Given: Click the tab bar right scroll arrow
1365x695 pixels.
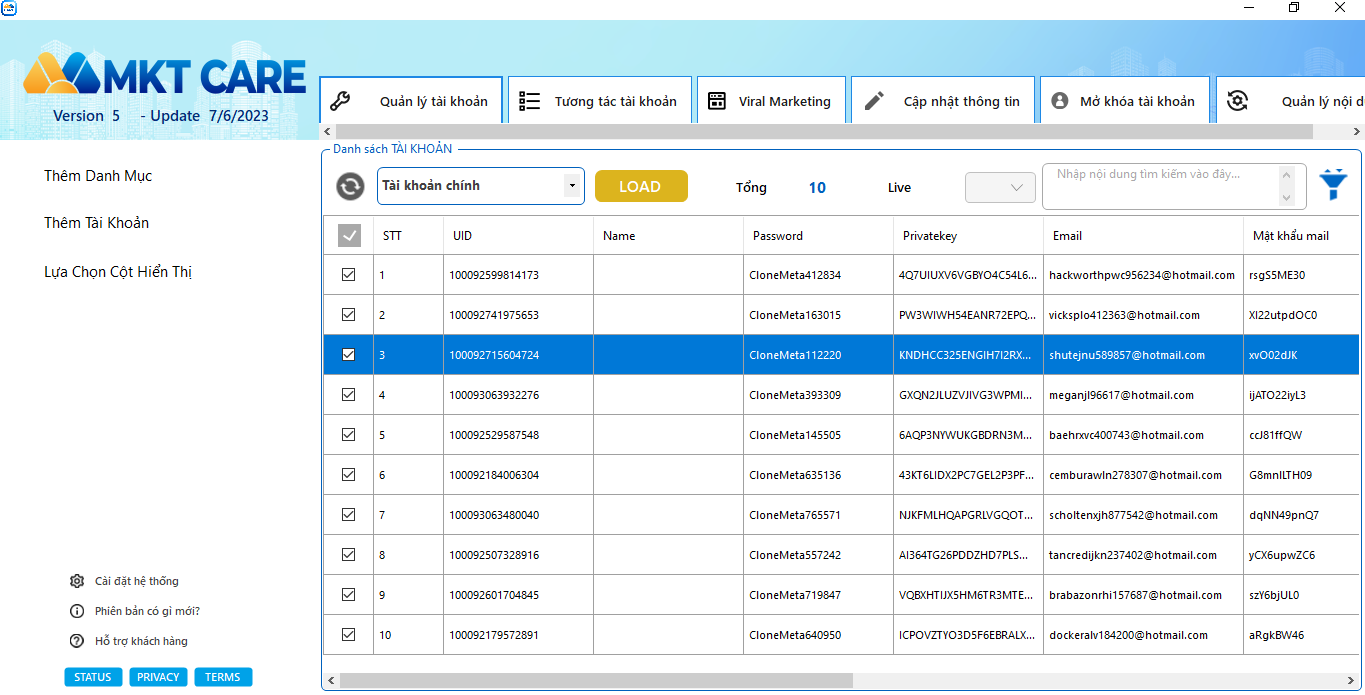Looking at the screenshot, I should [1357, 132].
